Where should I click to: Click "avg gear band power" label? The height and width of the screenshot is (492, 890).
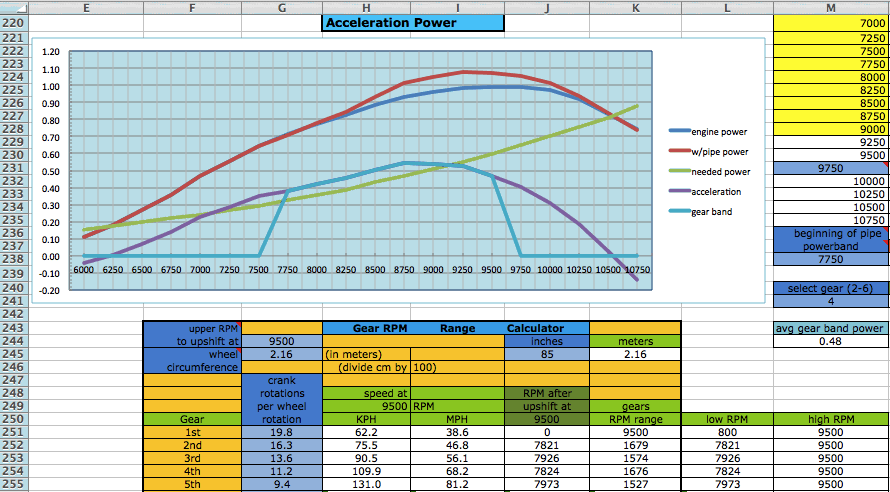[x=832, y=328]
